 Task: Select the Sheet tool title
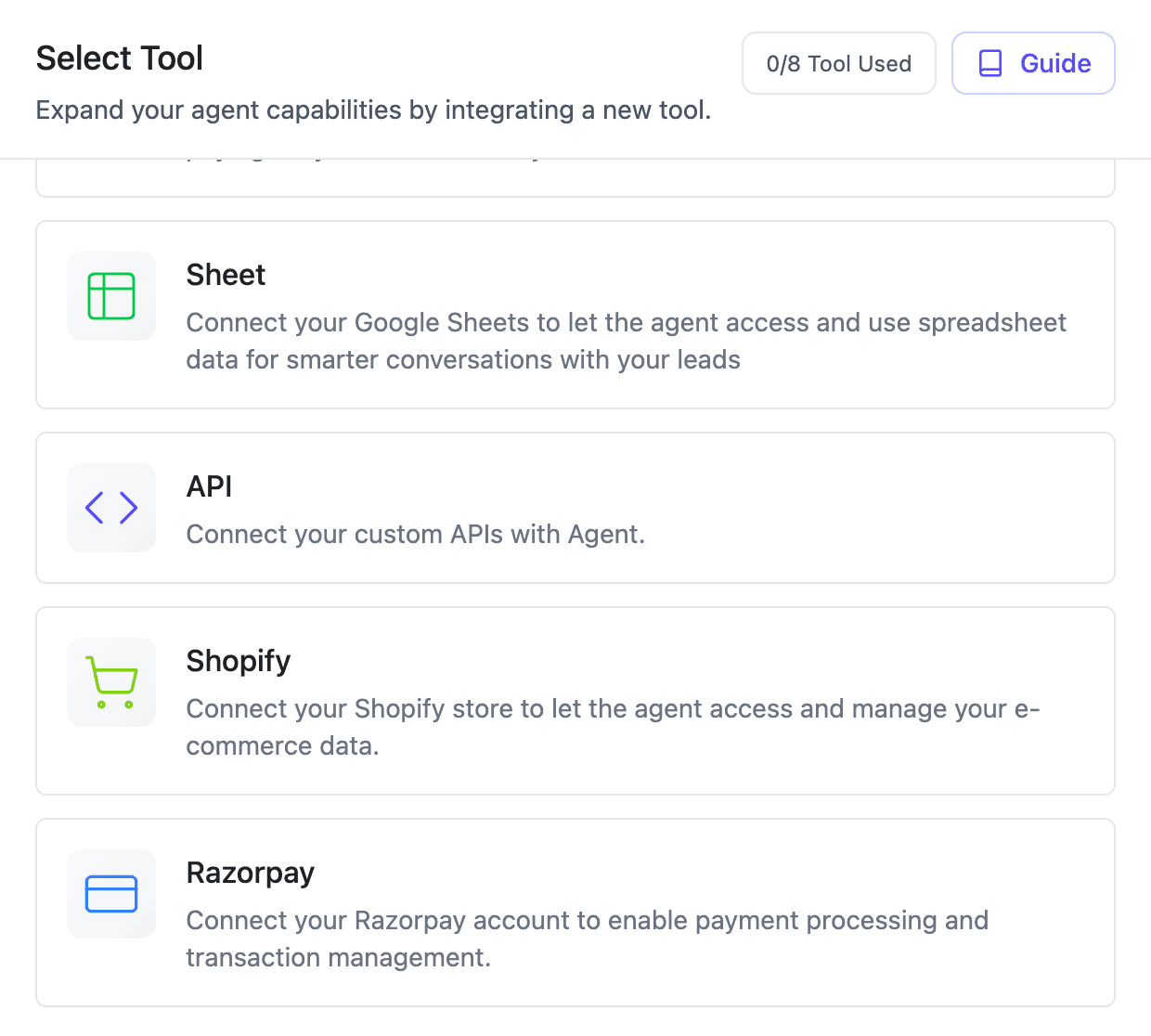(226, 275)
